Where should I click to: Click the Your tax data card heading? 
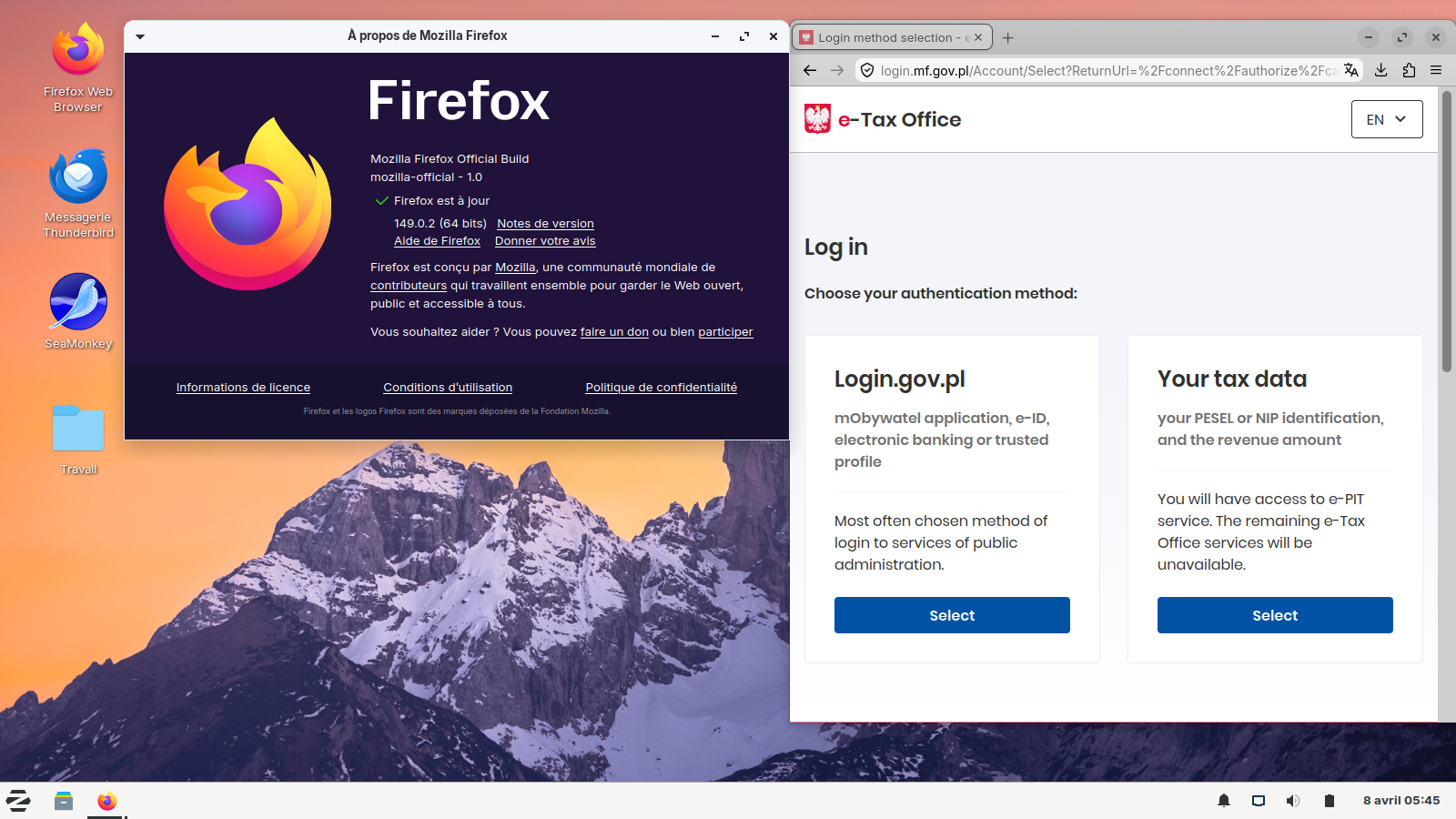pos(1232,379)
